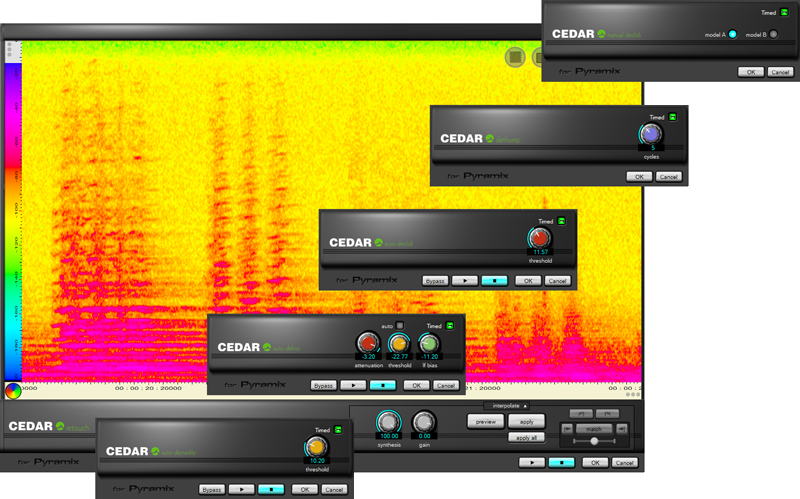This screenshot has height=499, width=800.
Task: Cancel the manual declick window
Action: tap(780, 72)
